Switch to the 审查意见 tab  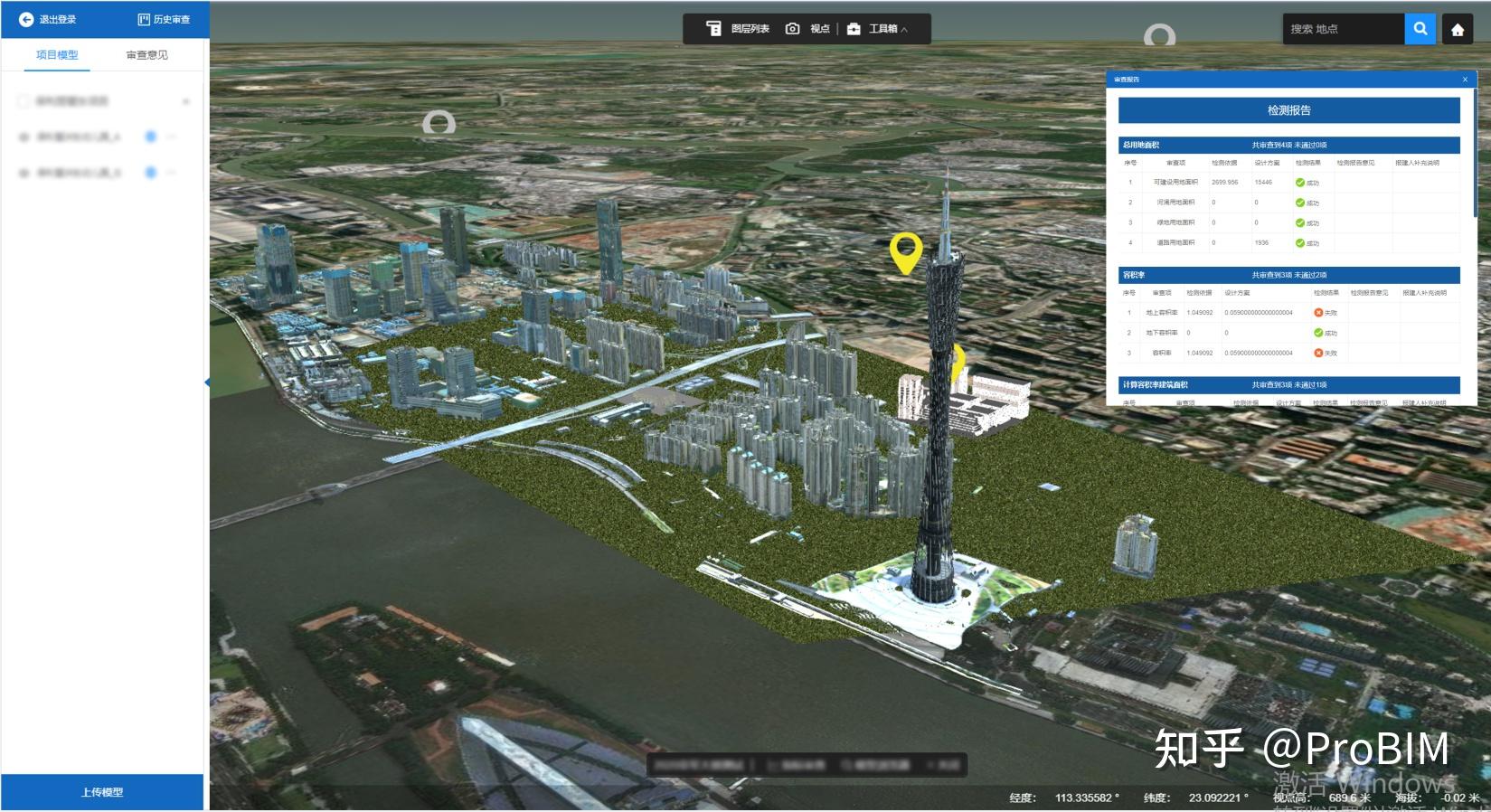pos(146,55)
